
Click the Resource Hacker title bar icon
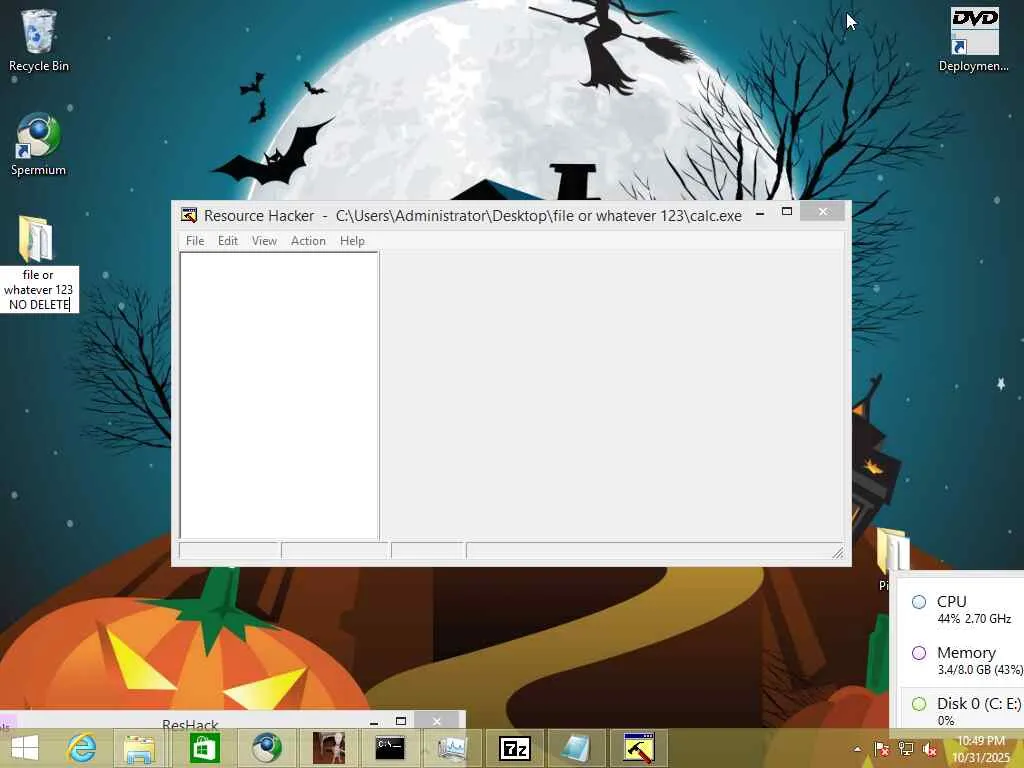click(189, 215)
